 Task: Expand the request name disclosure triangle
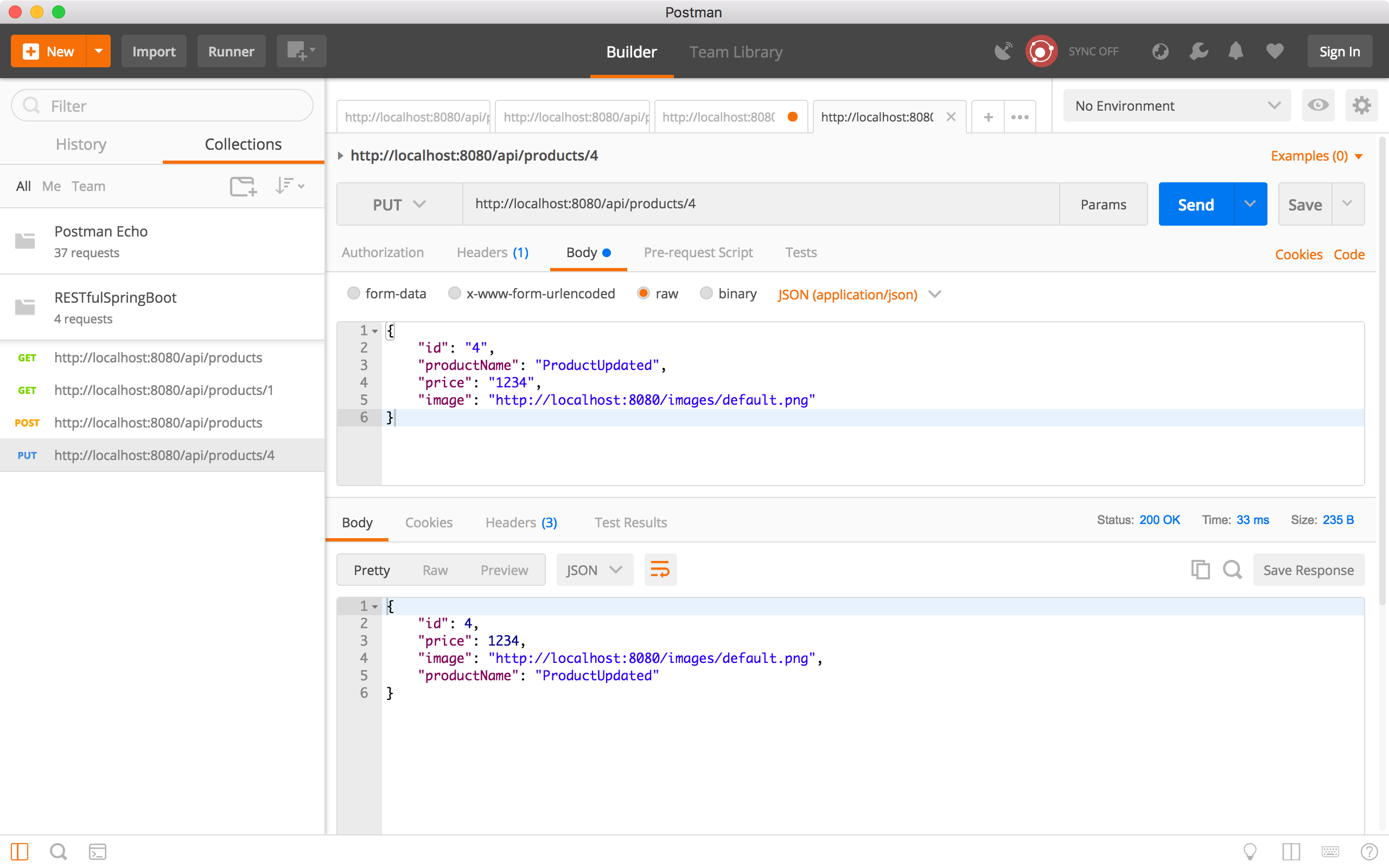click(340, 156)
